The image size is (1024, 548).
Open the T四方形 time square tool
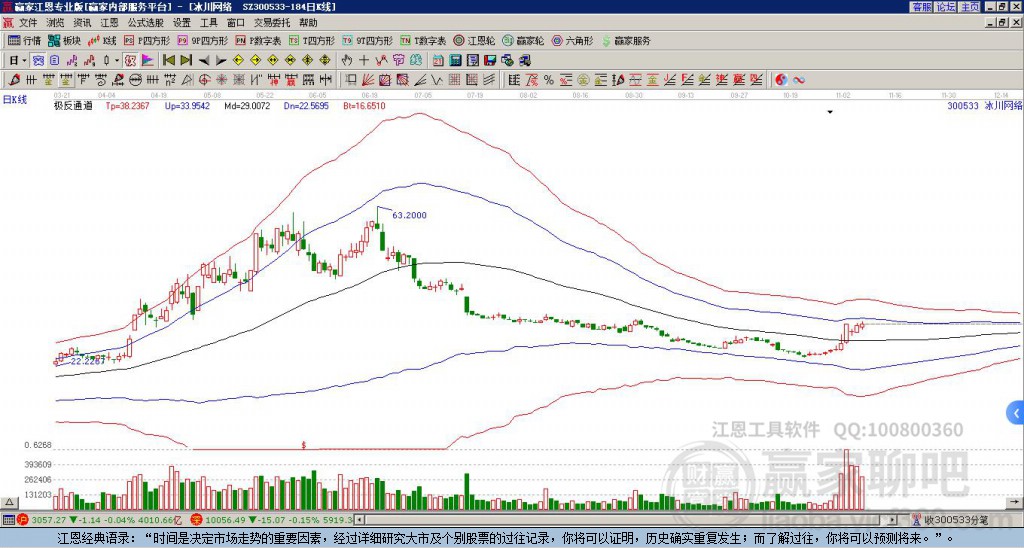[312, 40]
